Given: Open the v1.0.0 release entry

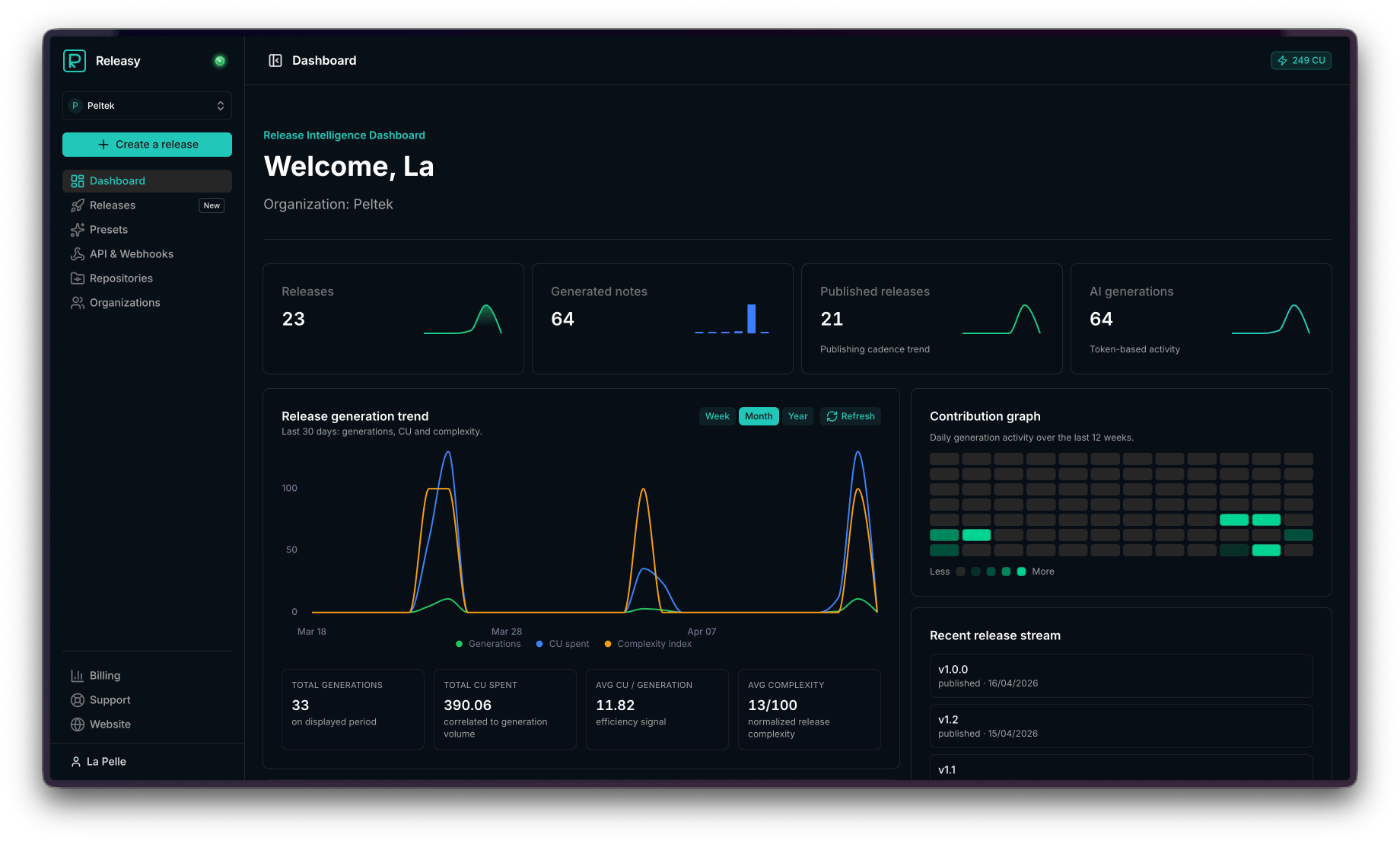Looking at the screenshot, I should (x=1121, y=676).
